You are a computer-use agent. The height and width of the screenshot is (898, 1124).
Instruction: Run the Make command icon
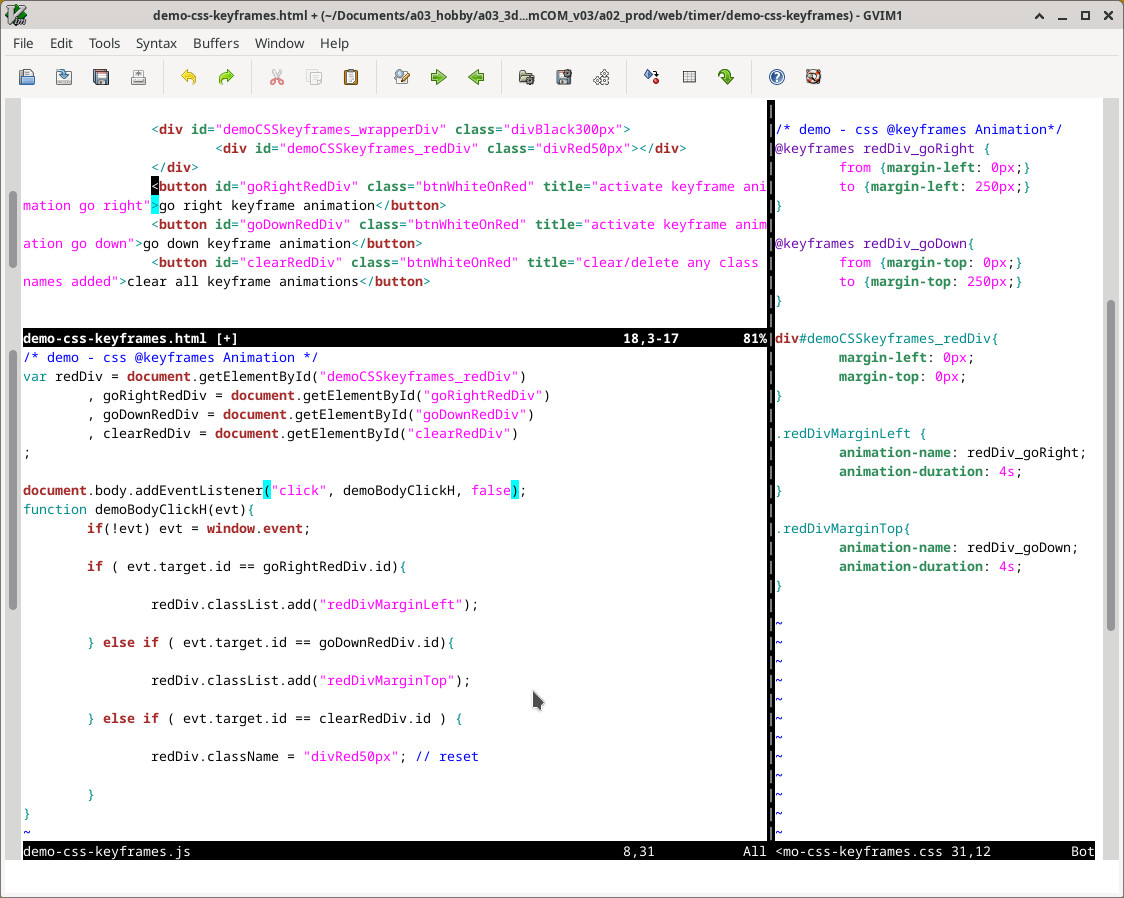tap(651, 77)
